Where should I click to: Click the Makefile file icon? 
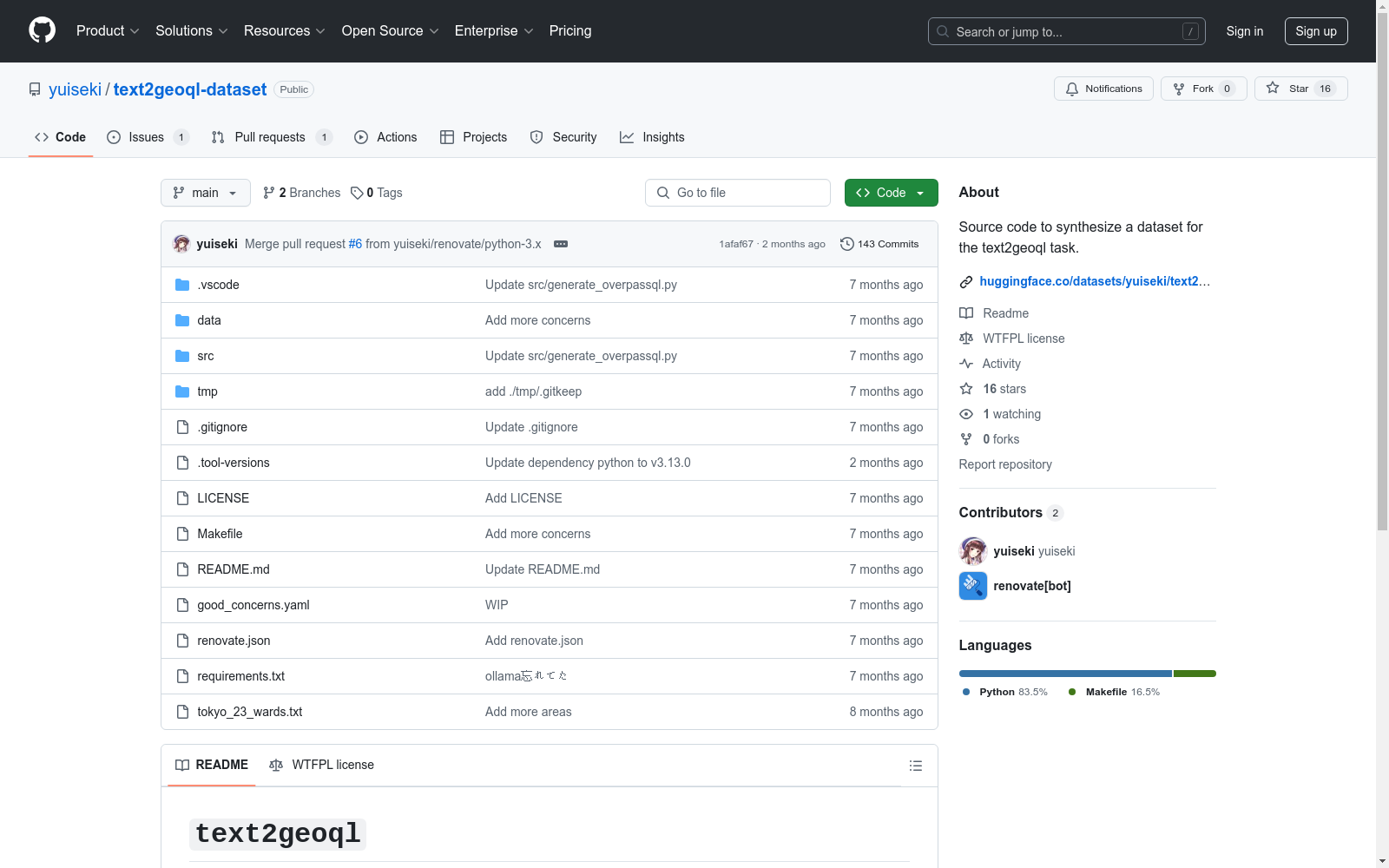coord(182,534)
